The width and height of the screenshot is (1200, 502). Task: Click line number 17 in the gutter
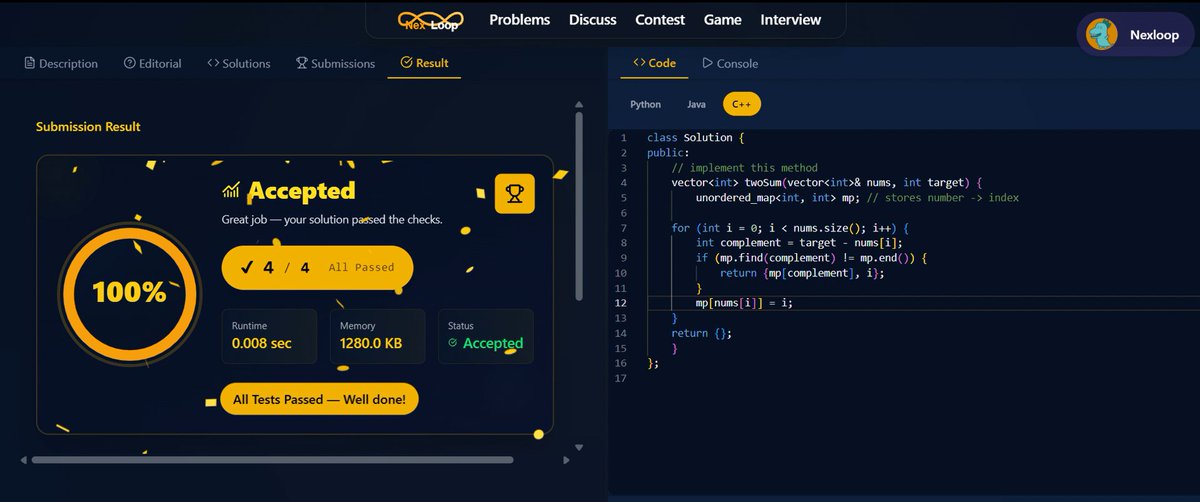point(622,378)
